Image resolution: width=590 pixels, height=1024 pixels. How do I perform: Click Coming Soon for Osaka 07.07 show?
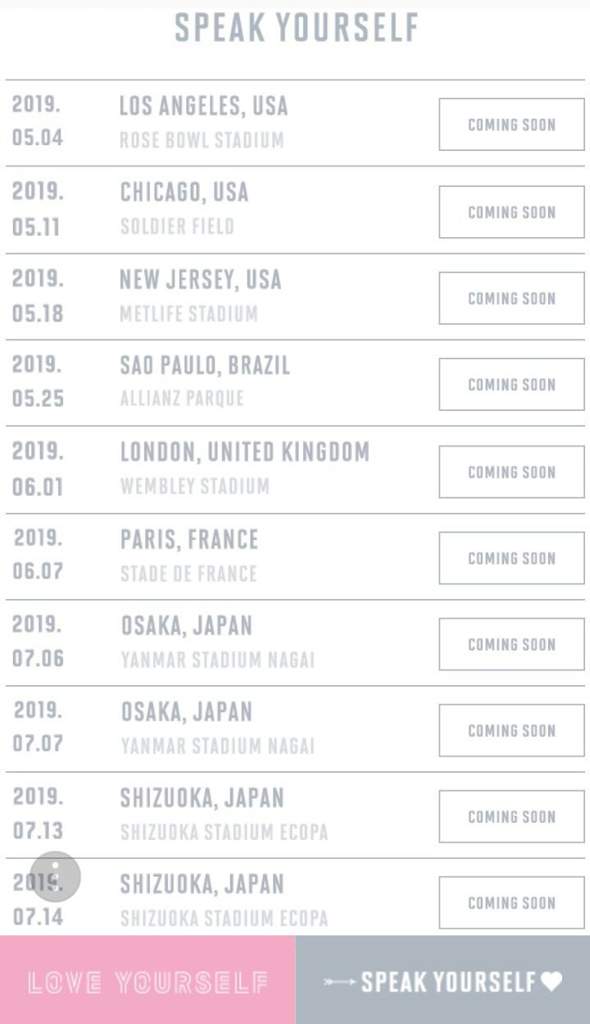click(512, 730)
